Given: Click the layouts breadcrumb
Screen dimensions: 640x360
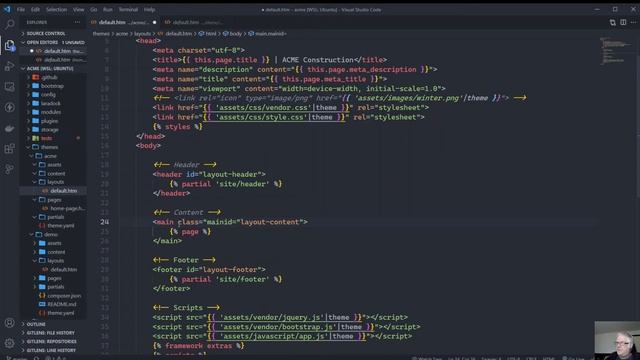Looking at the screenshot, I should (x=142, y=33).
